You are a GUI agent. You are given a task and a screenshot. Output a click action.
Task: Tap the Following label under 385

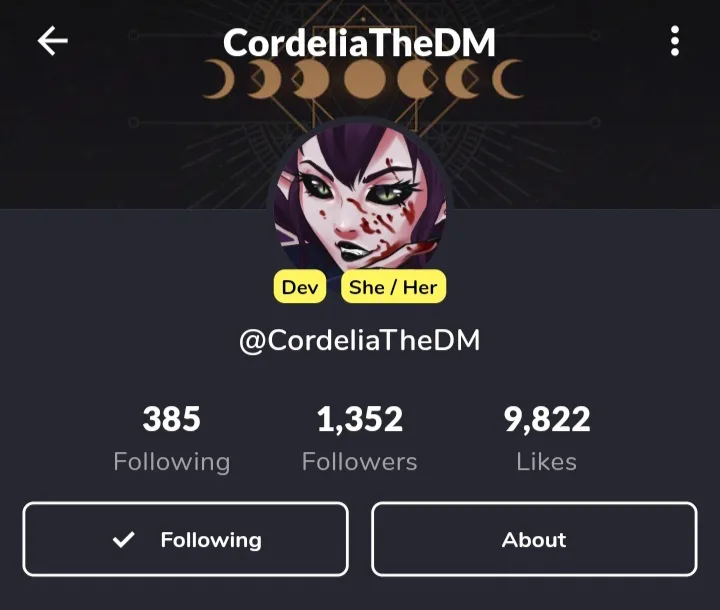(x=172, y=462)
